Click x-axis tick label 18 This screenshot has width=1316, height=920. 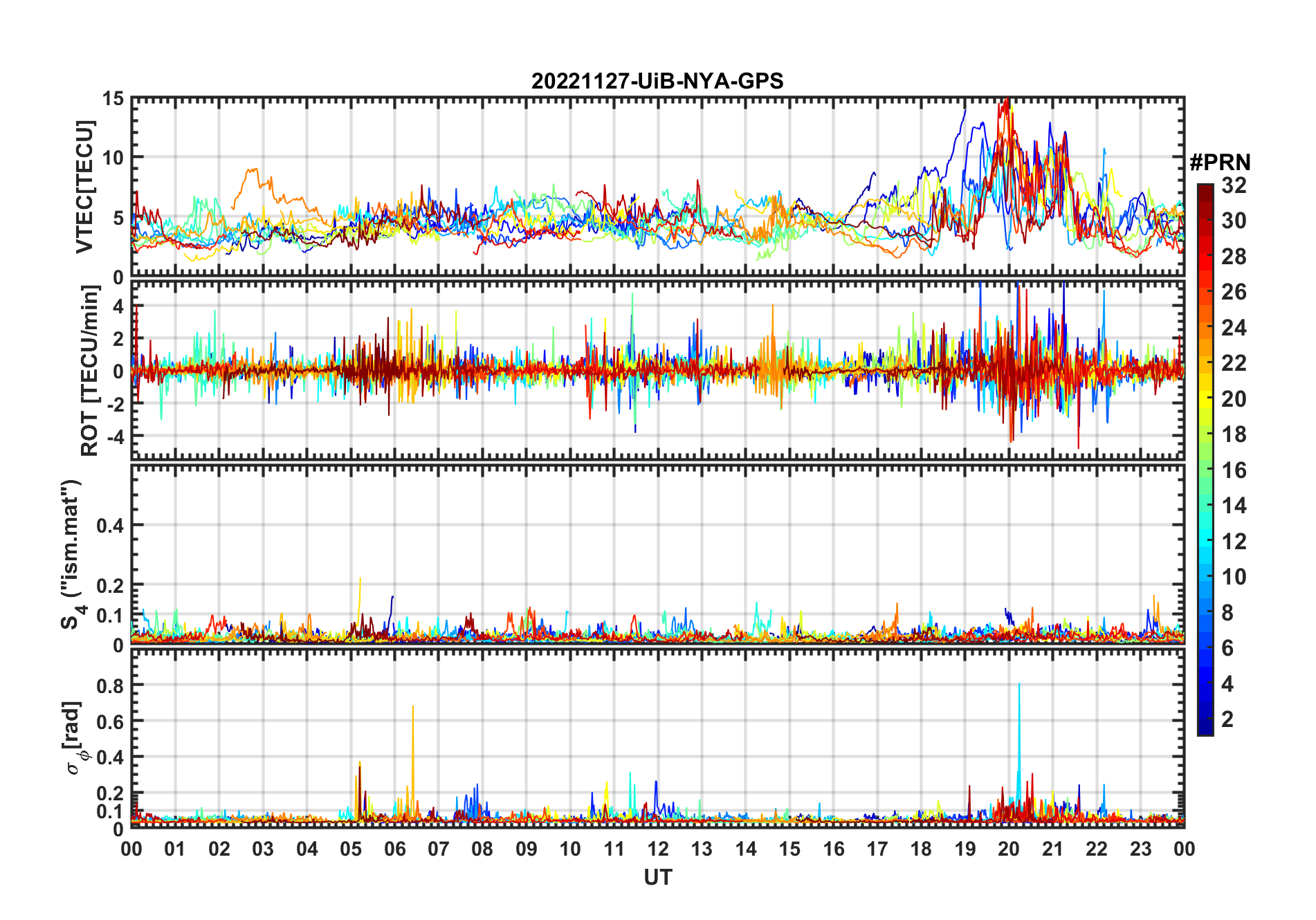click(921, 849)
